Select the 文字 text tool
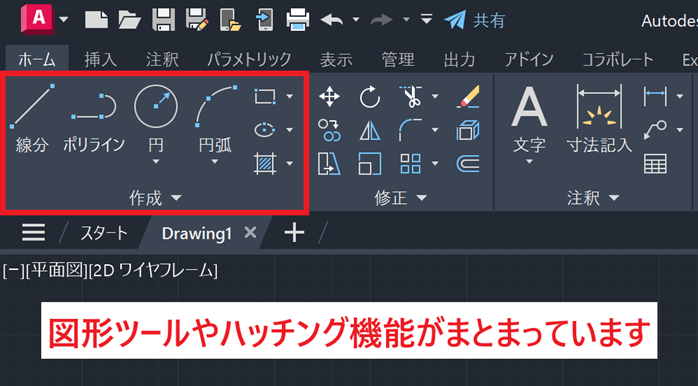The image size is (698, 386). coord(529,120)
